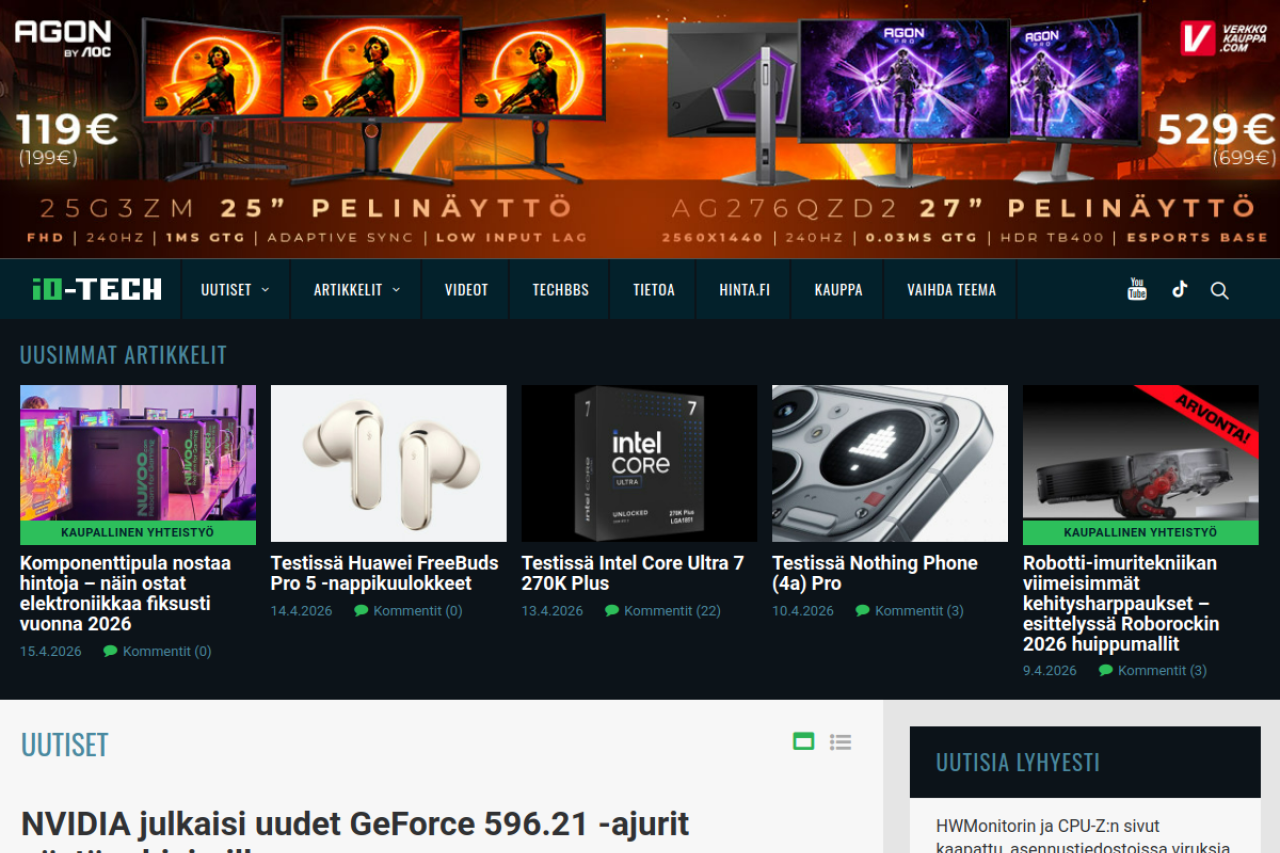The height and width of the screenshot is (853, 1280).
Task: Click the 529 € monitor price in banner
Action: click(x=1216, y=130)
